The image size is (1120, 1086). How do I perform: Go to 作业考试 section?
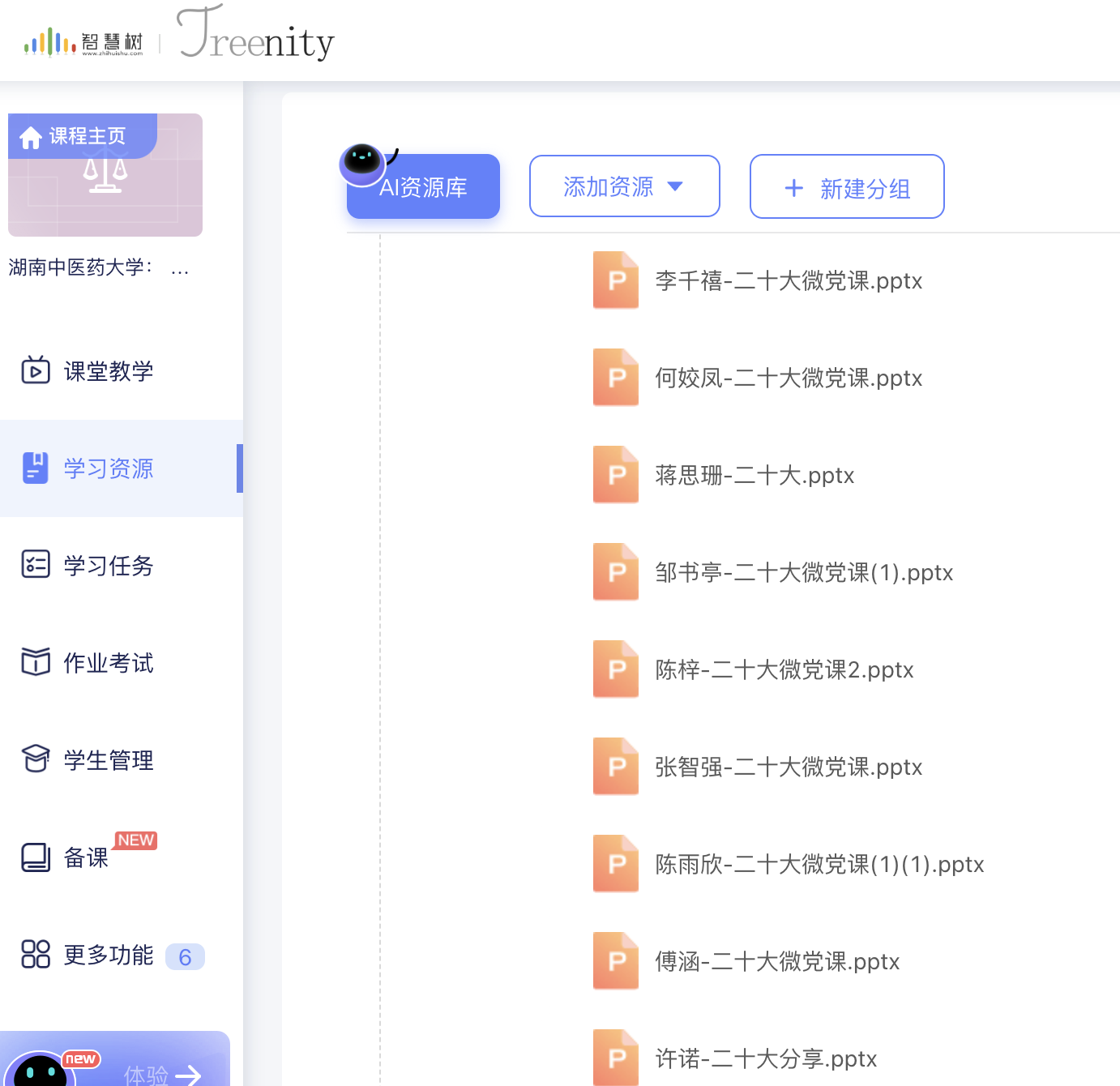[x=109, y=663]
